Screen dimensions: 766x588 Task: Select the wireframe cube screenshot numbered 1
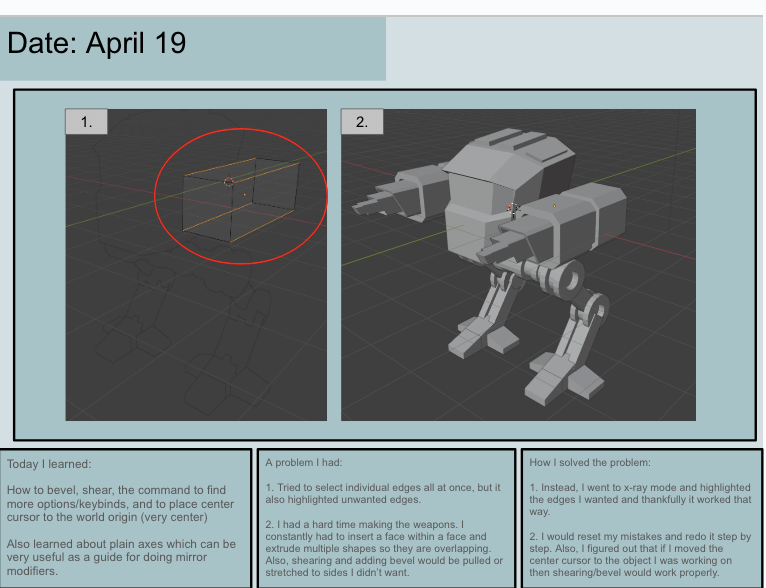tap(196, 265)
